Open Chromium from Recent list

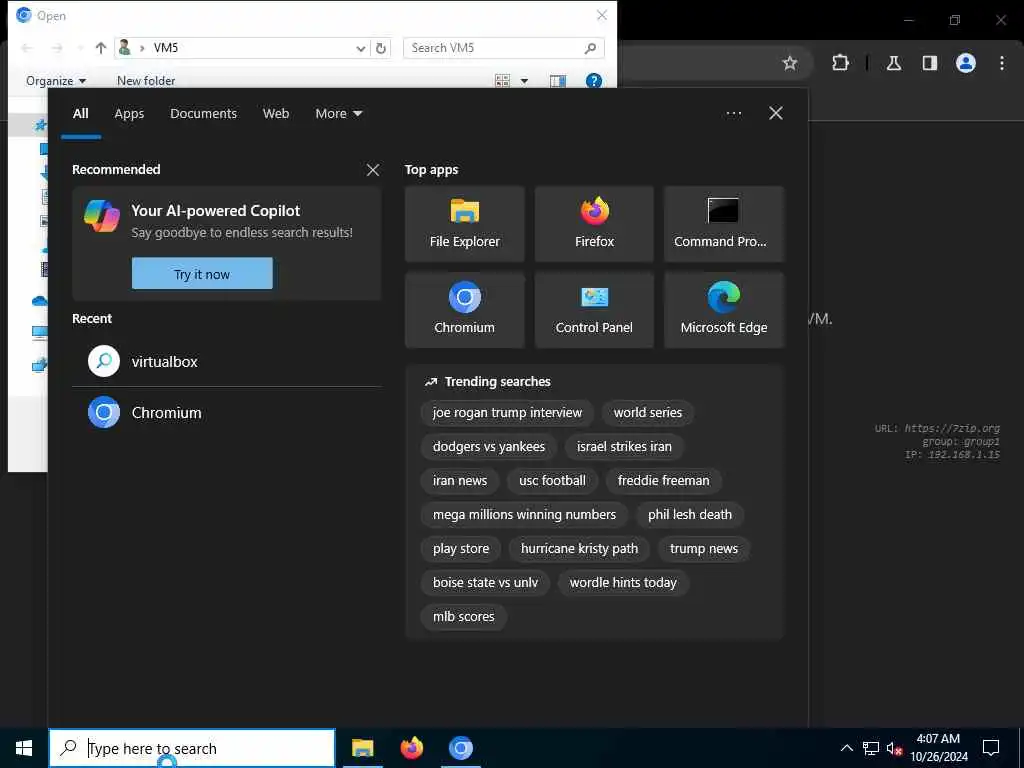coord(227,413)
